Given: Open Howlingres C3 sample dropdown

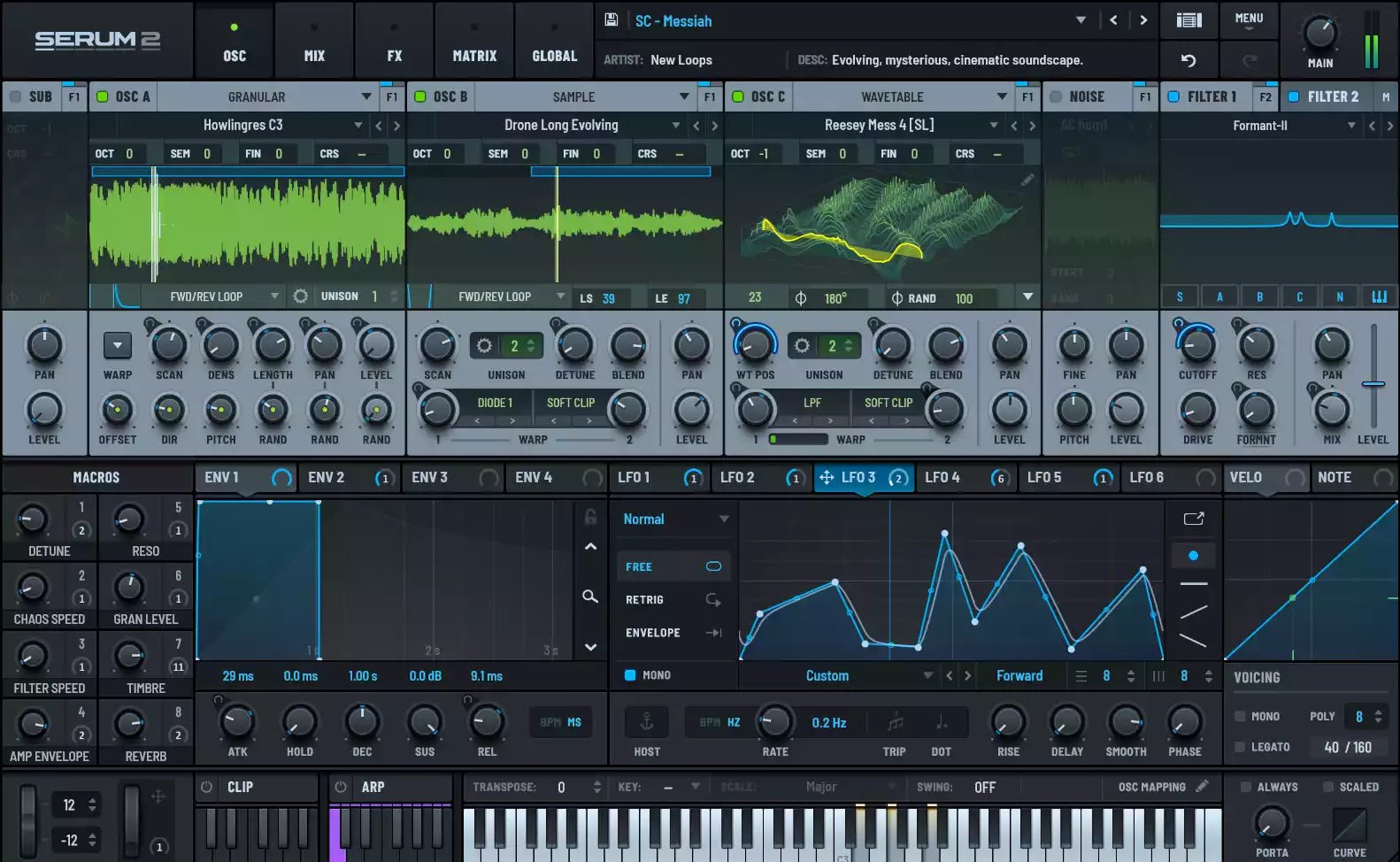Looking at the screenshot, I should tap(358, 126).
